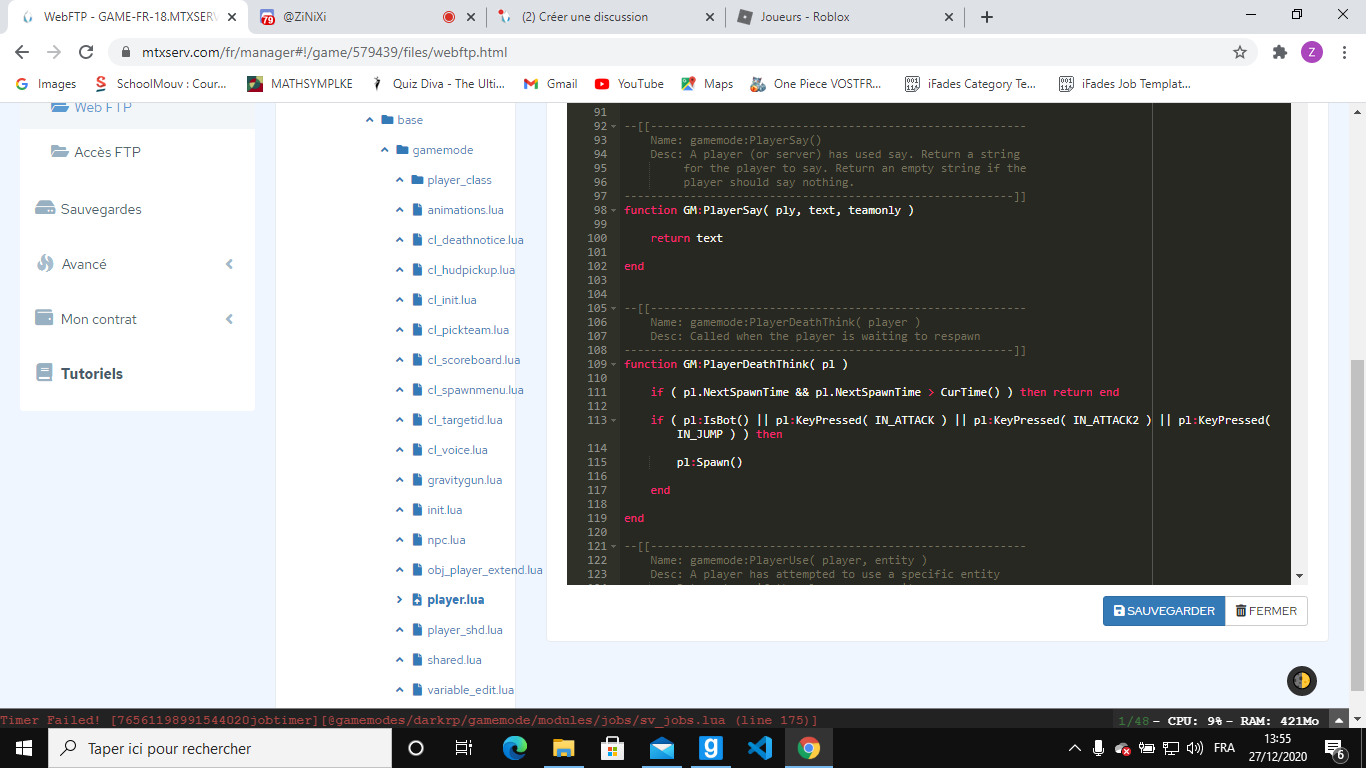Open the variable_edit.lua file
This screenshot has height=768, width=1366.
tap(470, 690)
